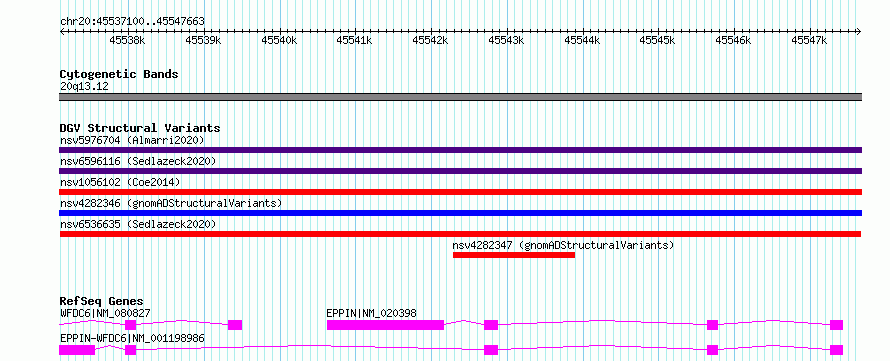This screenshot has height=361, width=890.
Task: Click the red bar under nsv6536635
Action: click(460, 234)
